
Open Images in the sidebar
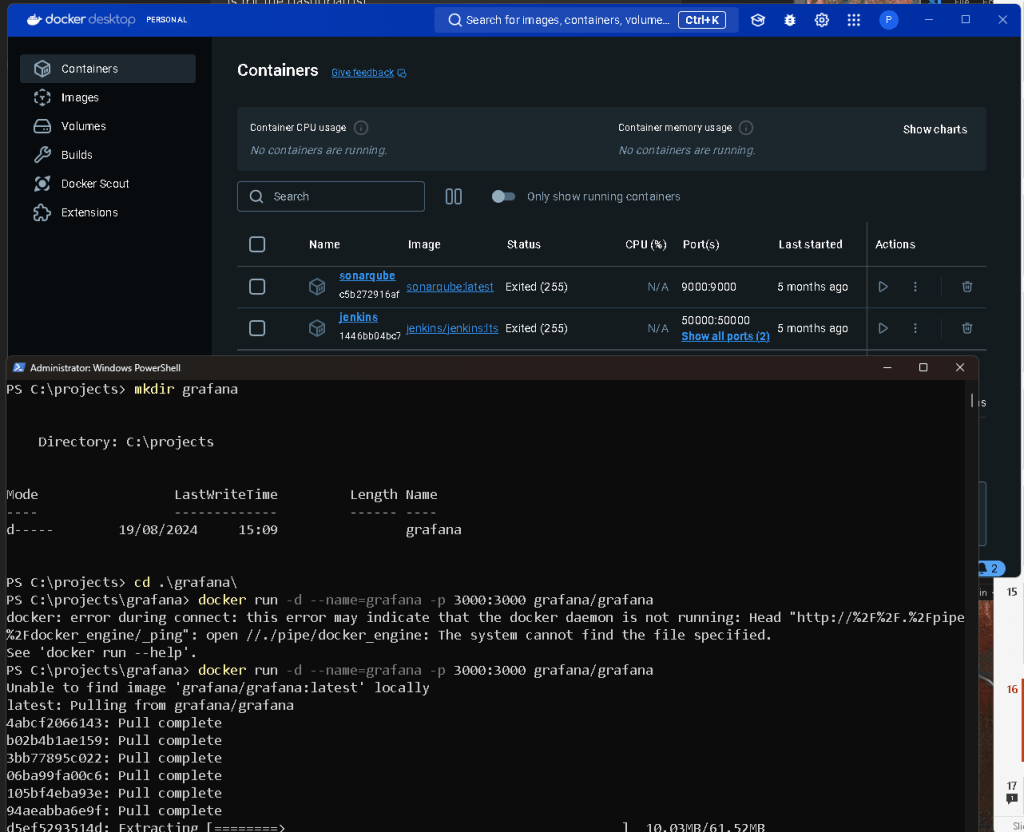pyautogui.click(x=108, y=97)
